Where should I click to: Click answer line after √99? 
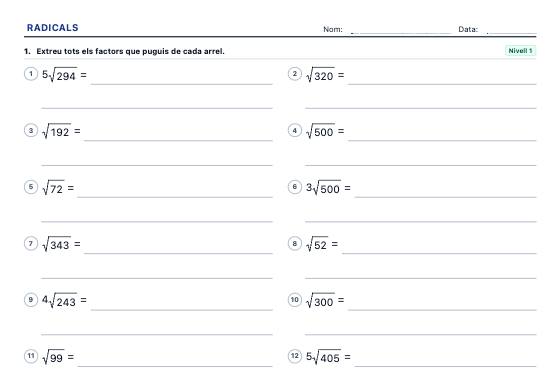(175, 366)
